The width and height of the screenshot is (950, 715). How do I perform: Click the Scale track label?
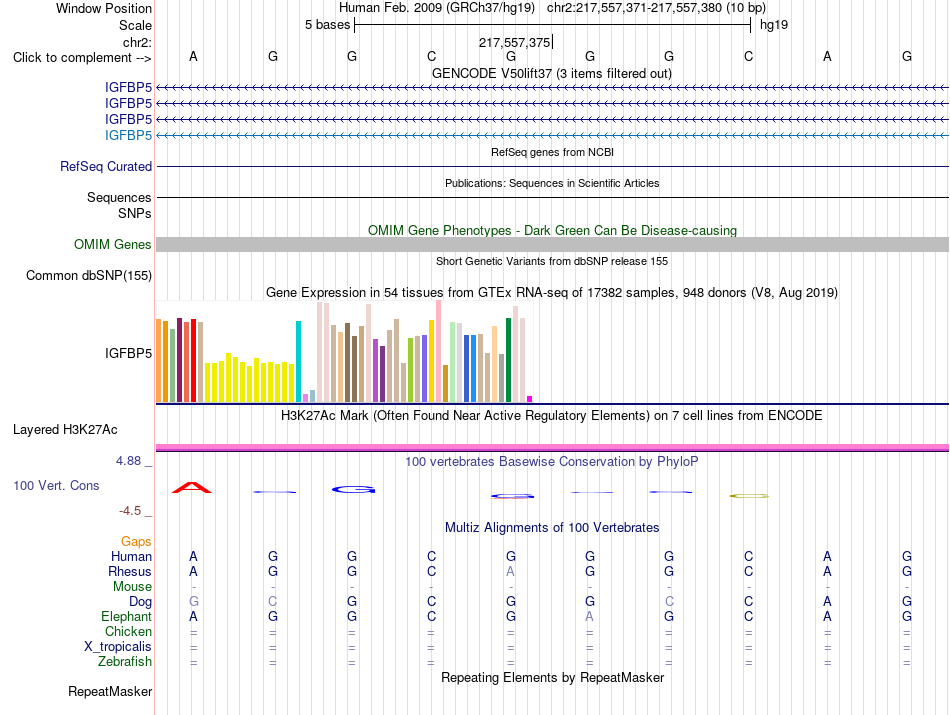point(135,25)
